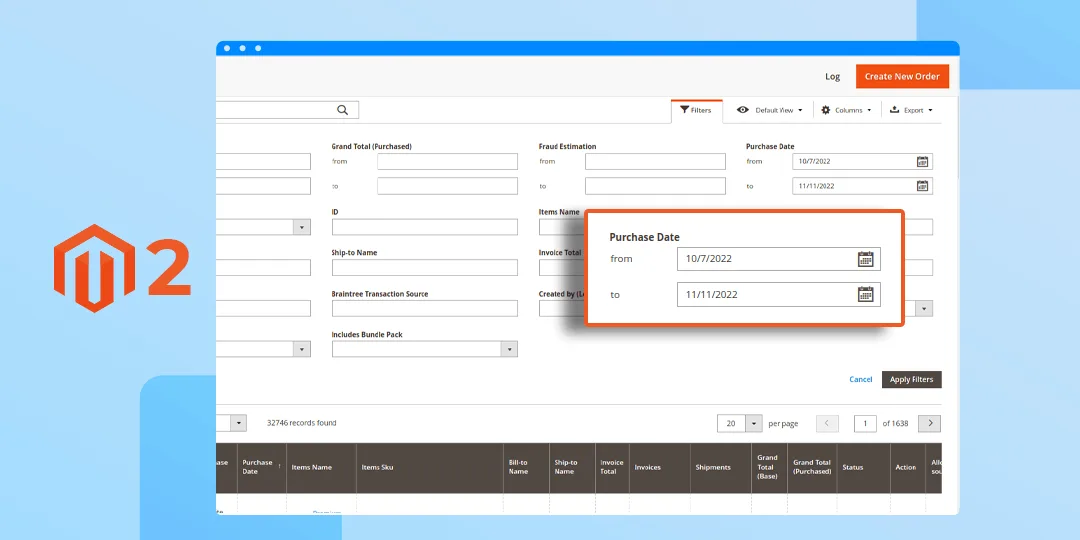Open dropdown immediately left of ID field
The height and width of the screenshot is (540, 1080).
click(x=302, y=227)
